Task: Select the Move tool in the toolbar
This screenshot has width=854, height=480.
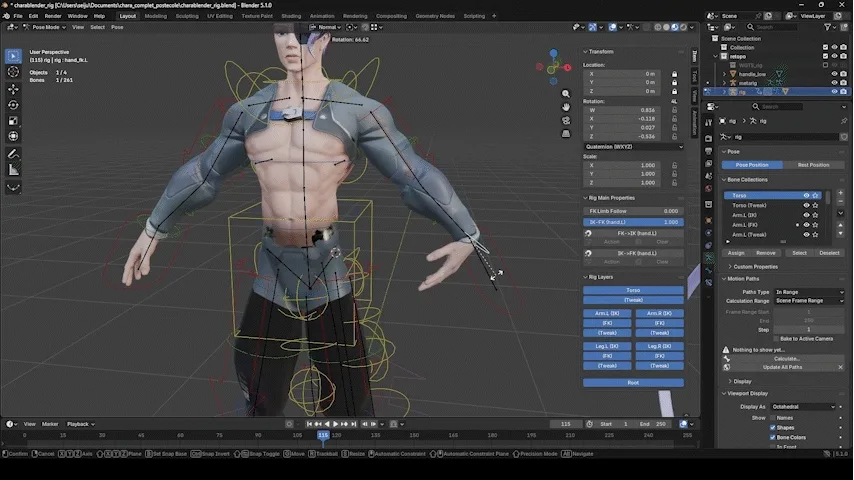Action: (13, 88)
